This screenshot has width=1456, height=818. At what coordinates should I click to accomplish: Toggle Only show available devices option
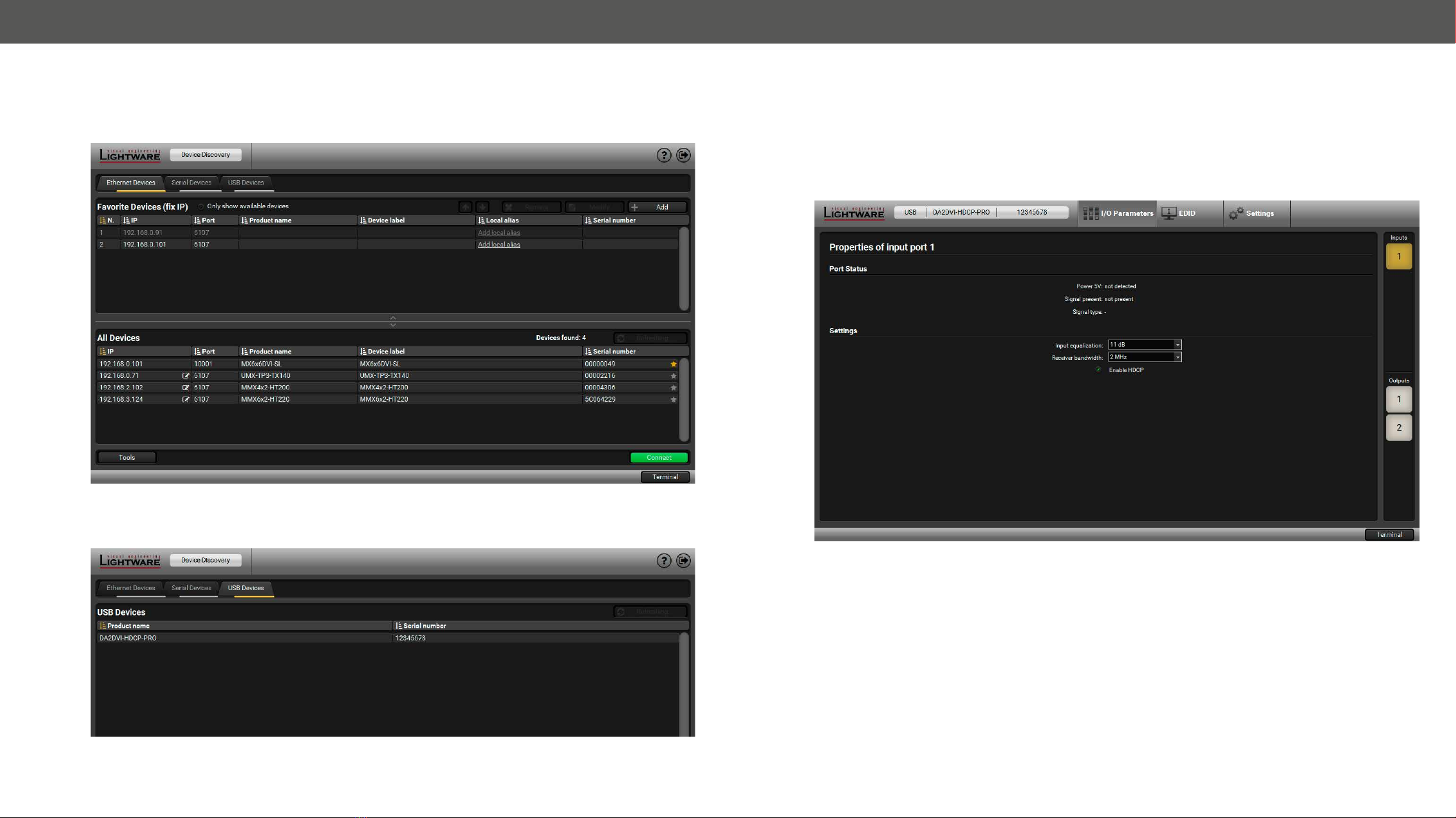201,206
